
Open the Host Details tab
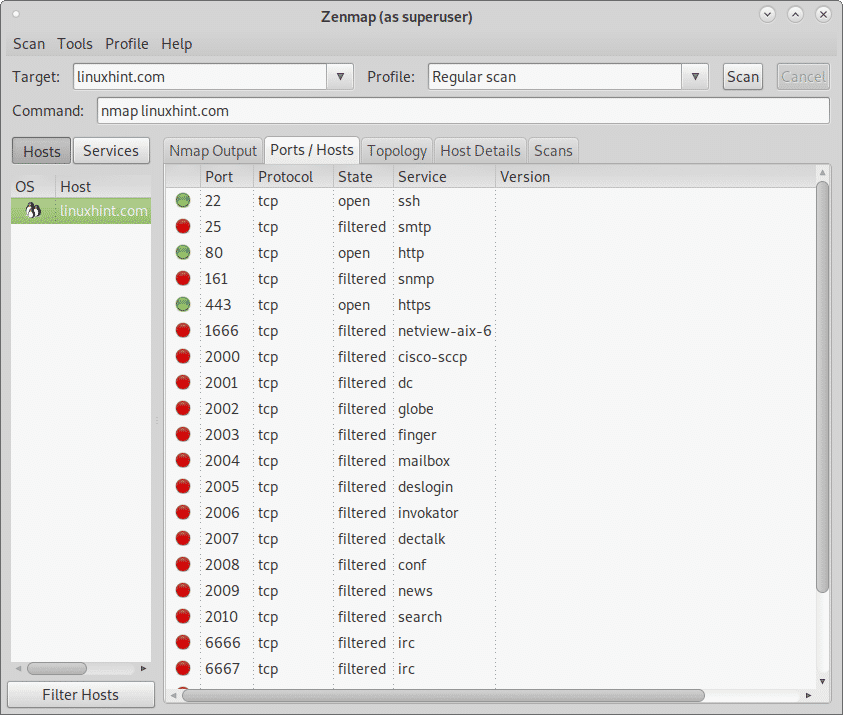[x=480, y=151]
